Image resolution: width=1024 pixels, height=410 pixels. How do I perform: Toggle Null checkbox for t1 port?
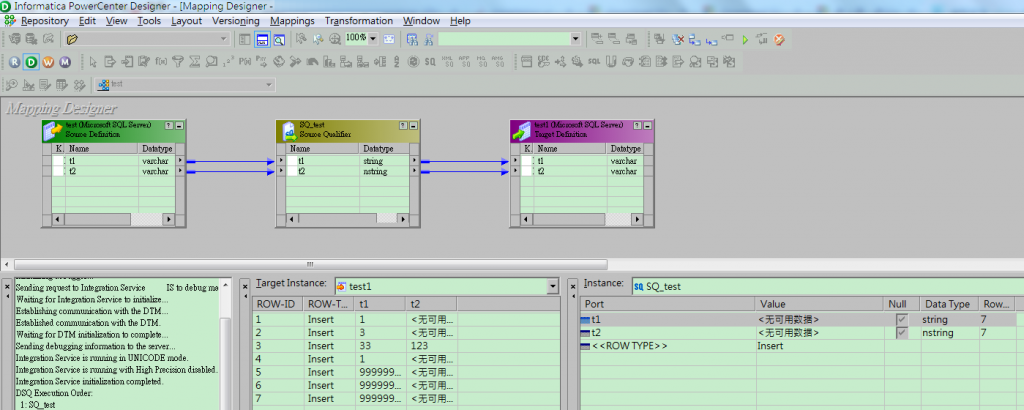coord(902,320)
